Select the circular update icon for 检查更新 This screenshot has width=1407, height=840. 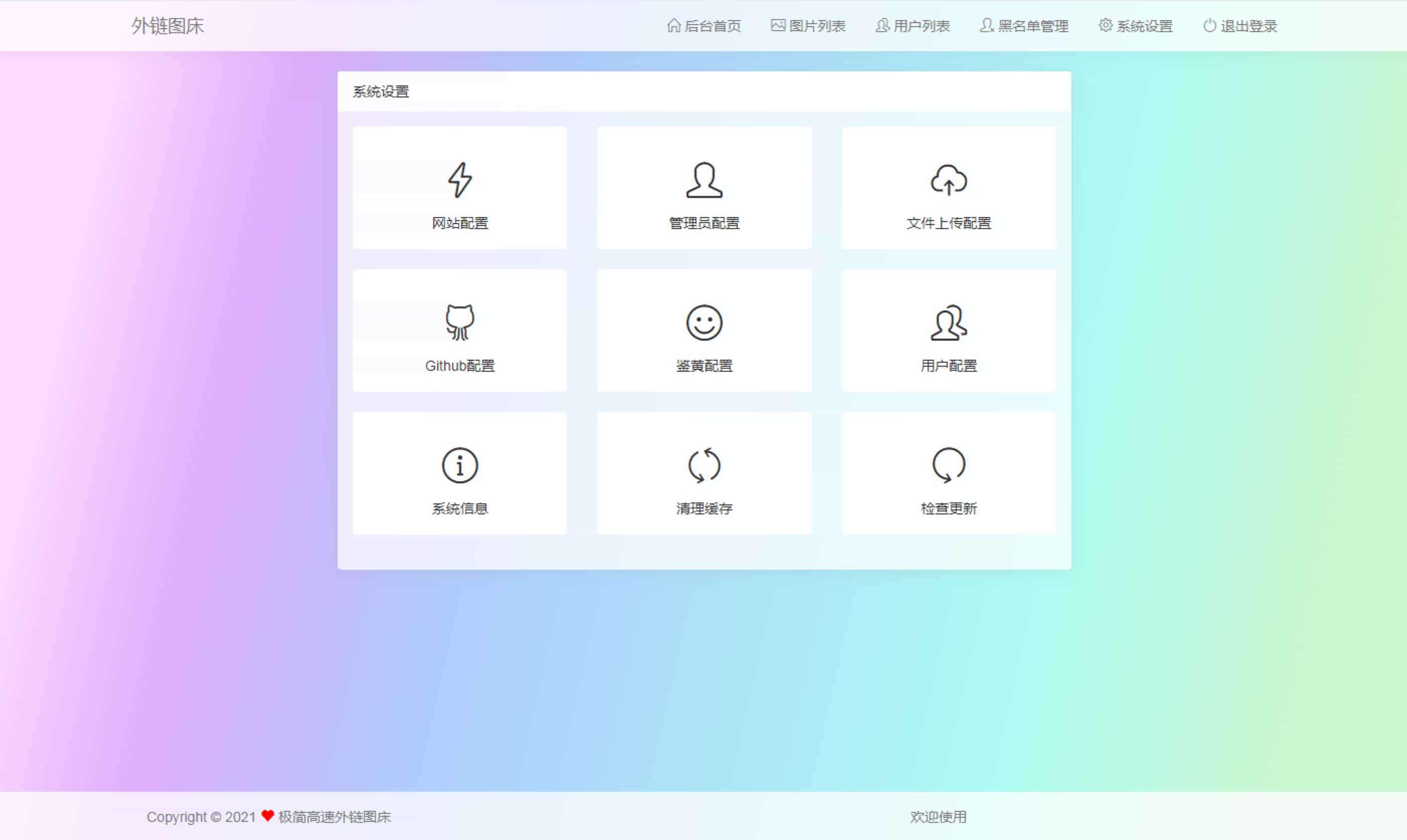point(949,464)
